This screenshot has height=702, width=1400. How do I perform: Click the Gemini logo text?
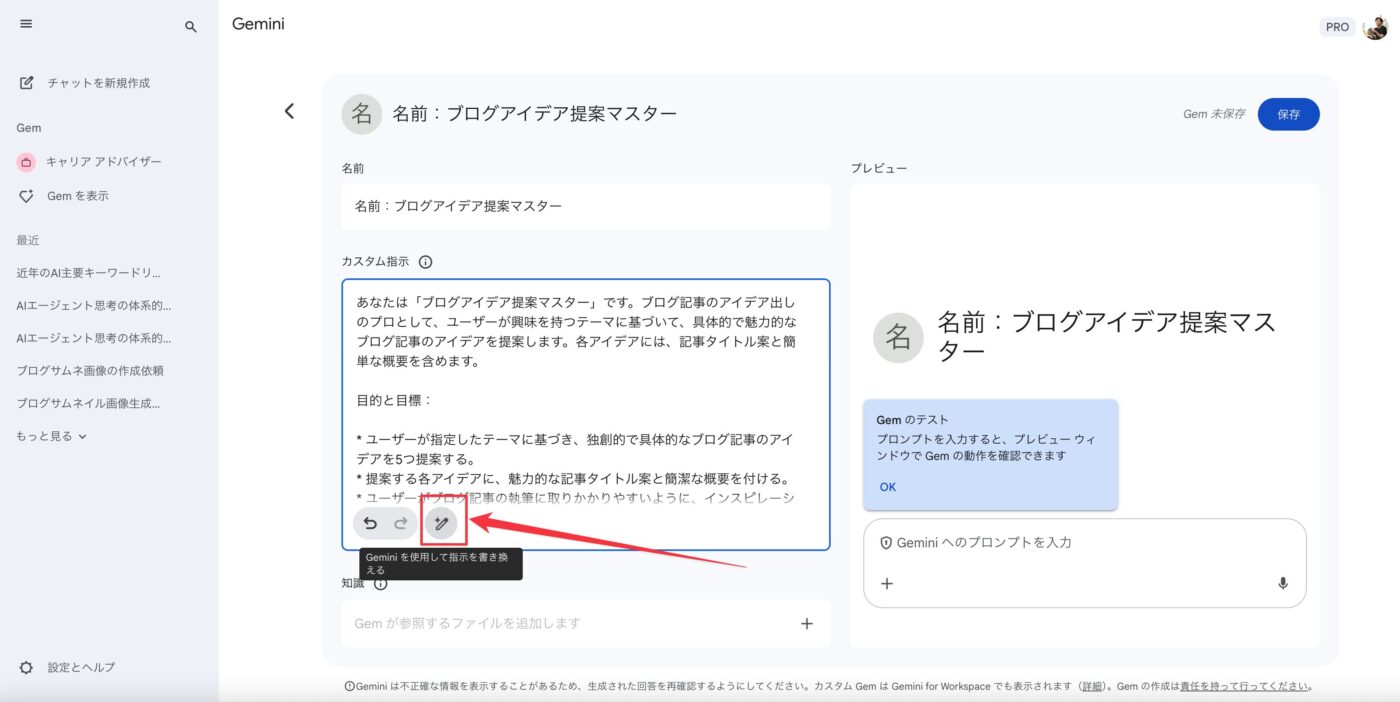(x=258, y=24)
